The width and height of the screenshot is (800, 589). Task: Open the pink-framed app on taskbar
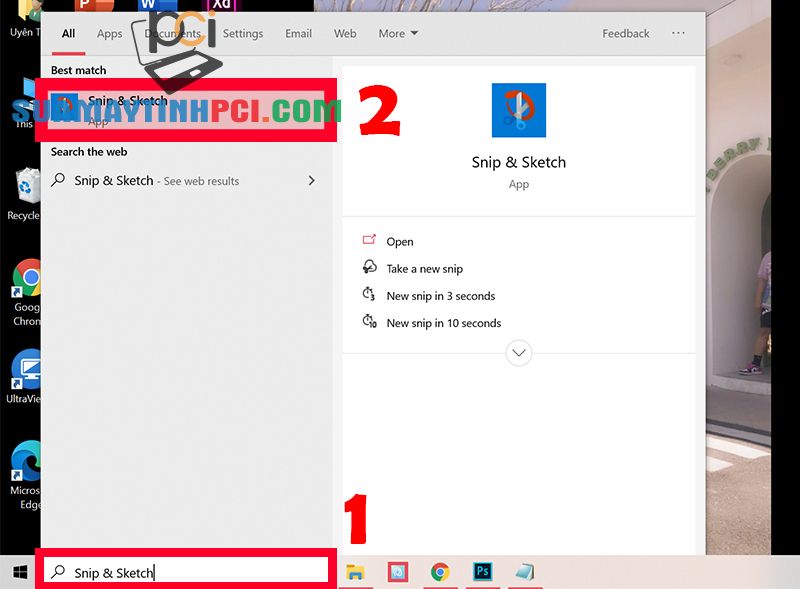398,572
